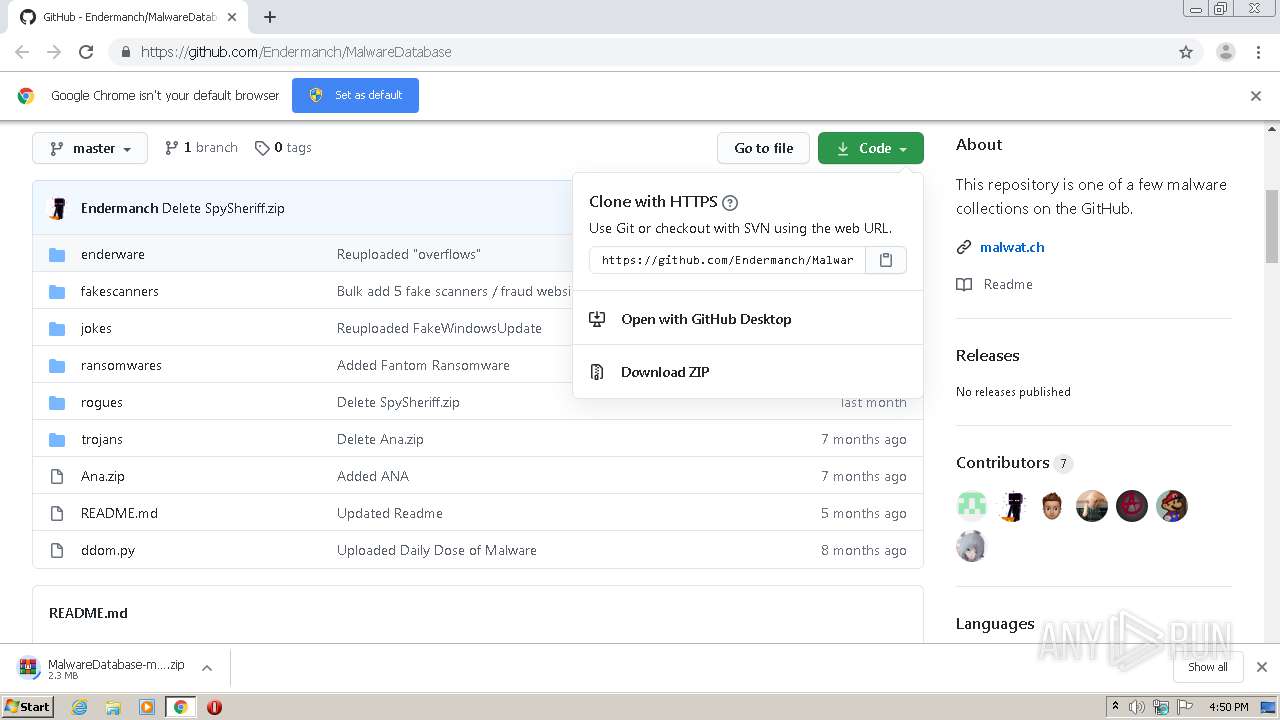
Task: Visit the malwat.ch link
Action: 1012,247
